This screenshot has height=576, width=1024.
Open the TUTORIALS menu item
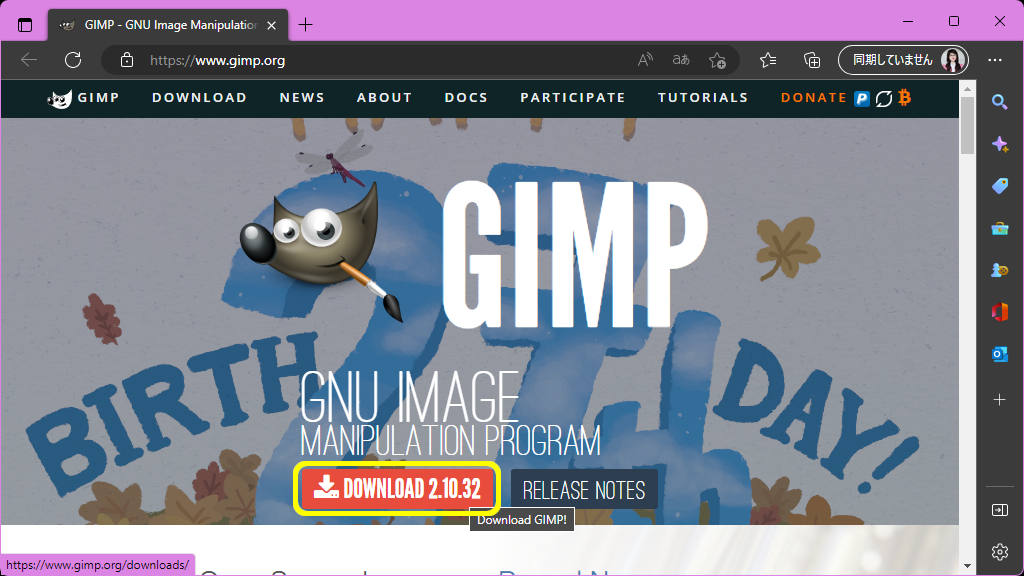703,98
